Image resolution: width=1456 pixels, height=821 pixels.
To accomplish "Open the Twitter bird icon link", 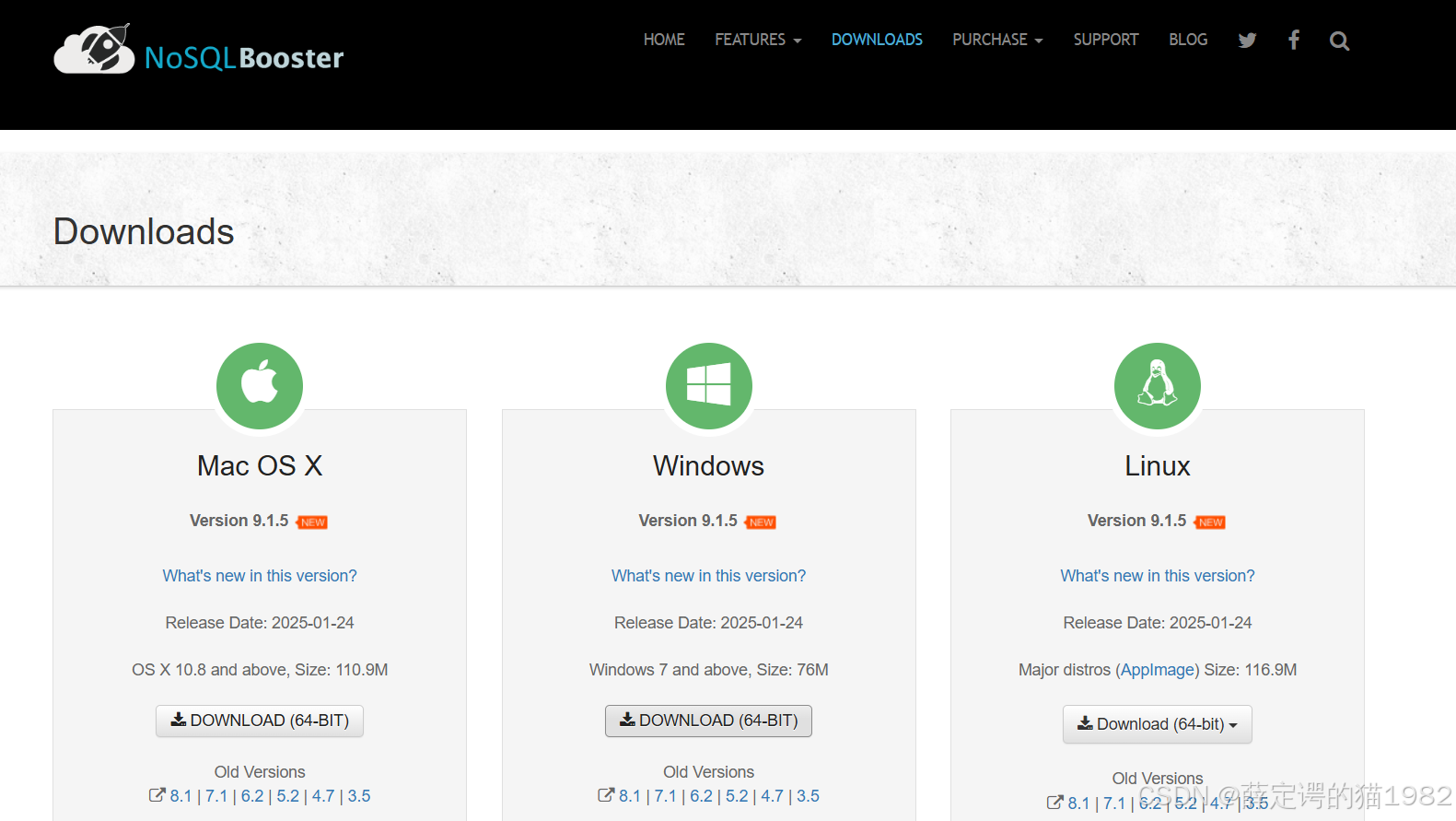I will (1247, 40).
